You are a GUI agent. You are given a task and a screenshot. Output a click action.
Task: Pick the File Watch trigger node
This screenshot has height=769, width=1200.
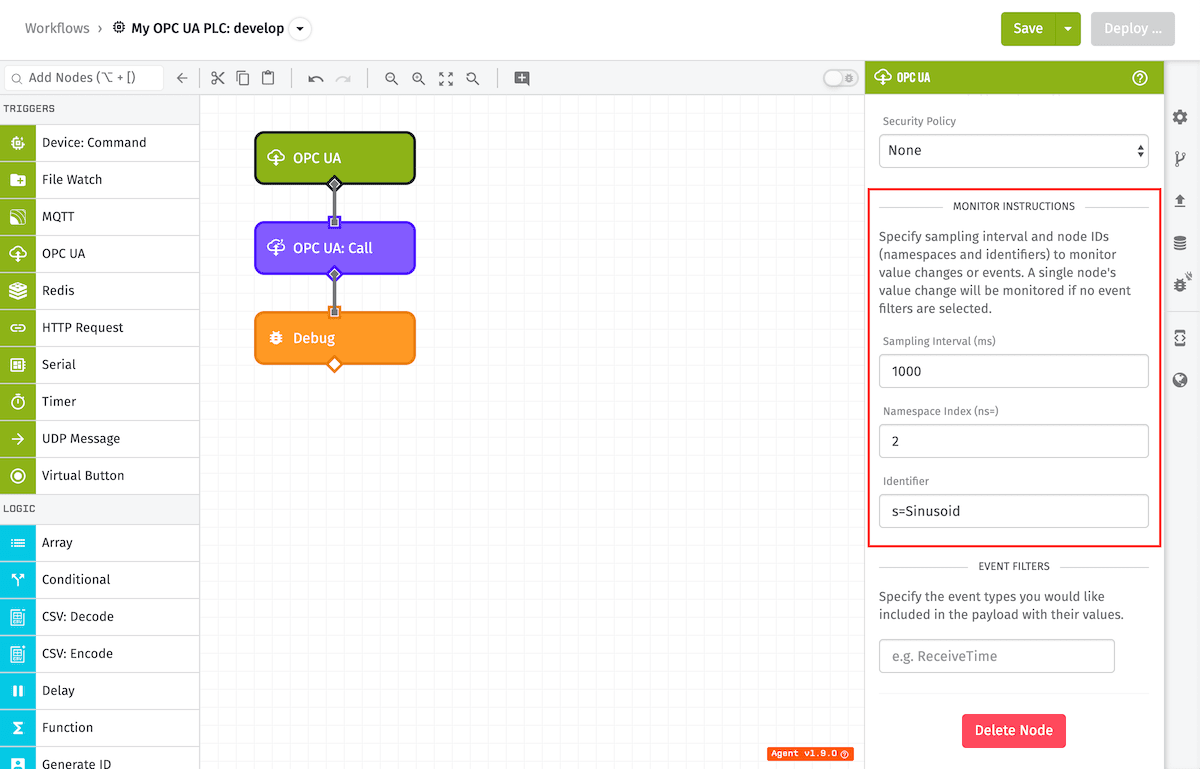point(100,180)
